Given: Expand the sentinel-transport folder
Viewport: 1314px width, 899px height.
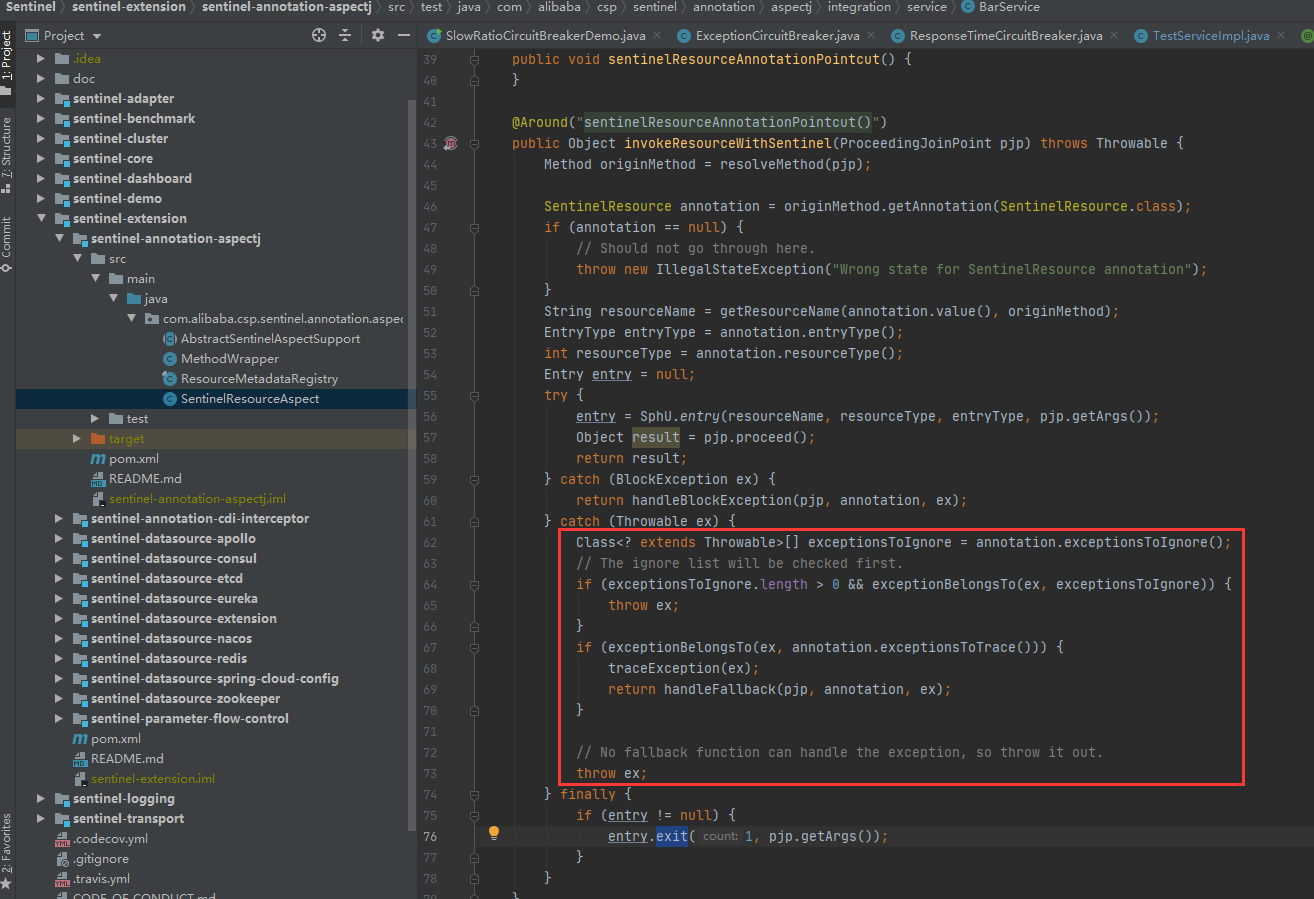Looking at the screenshot, I should point(42,818).
